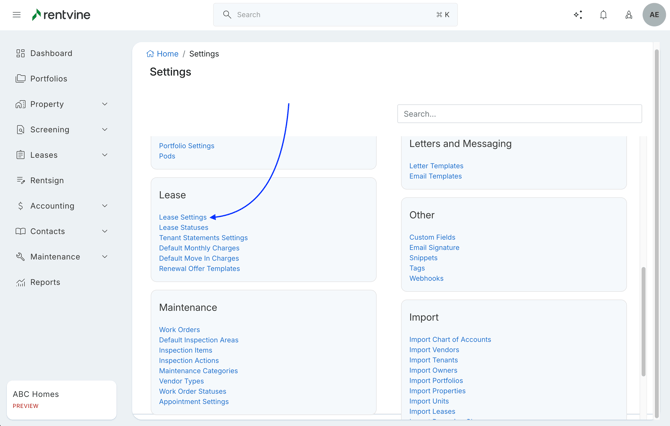The image size is (670, 426).
Task: Expand the Accounting sidebar menu
Action: point(104,206)
